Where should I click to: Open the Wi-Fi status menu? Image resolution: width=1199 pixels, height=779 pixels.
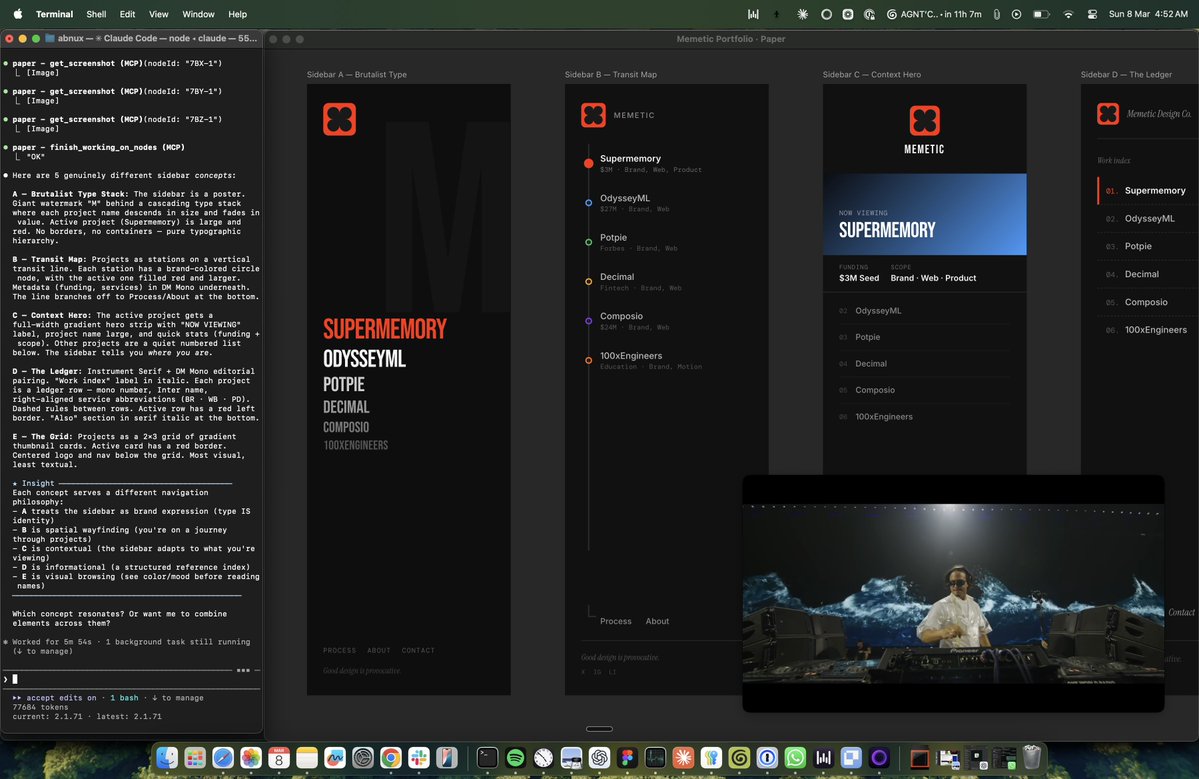(x=1068, y=14)
